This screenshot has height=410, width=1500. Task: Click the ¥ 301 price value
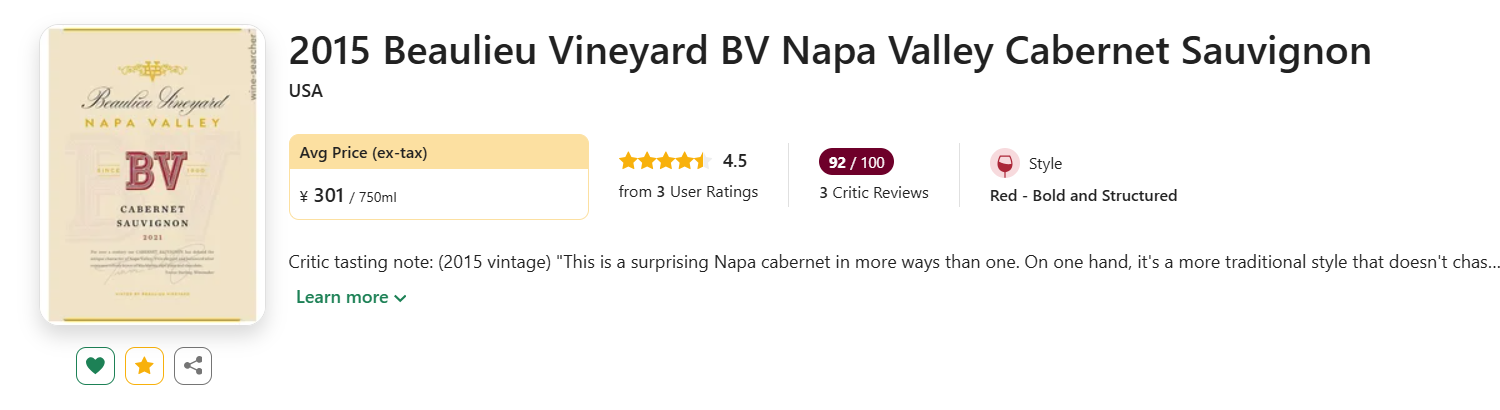(322, 195)
